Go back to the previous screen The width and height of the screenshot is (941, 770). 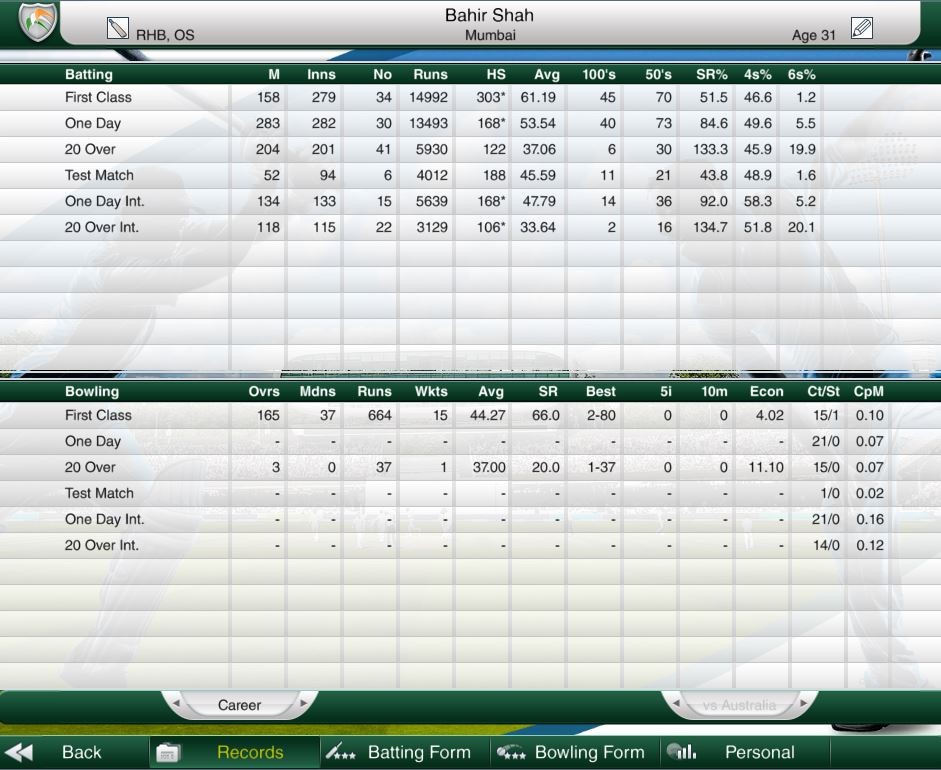pos(82,752)
